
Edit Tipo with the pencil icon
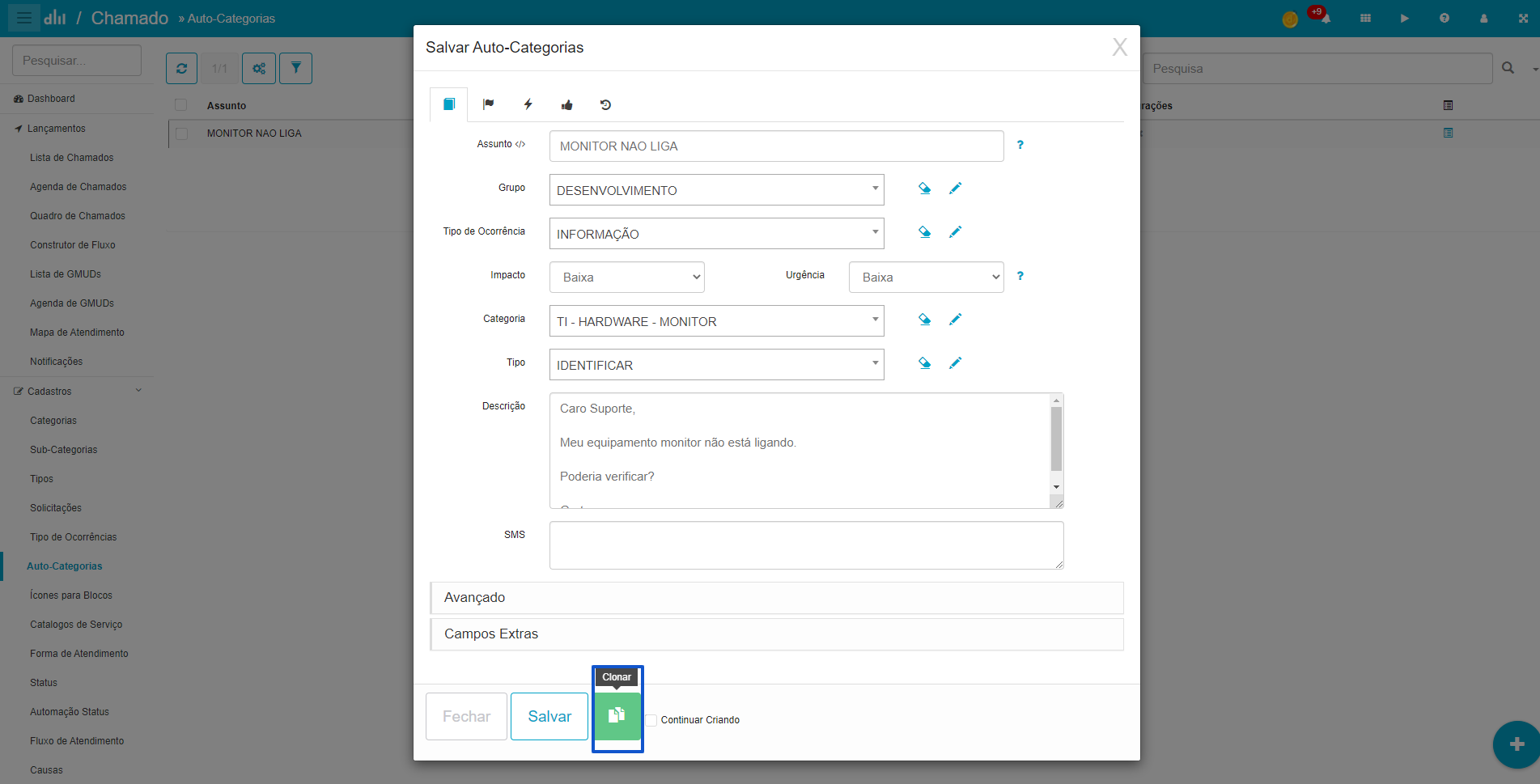(955, 363)
